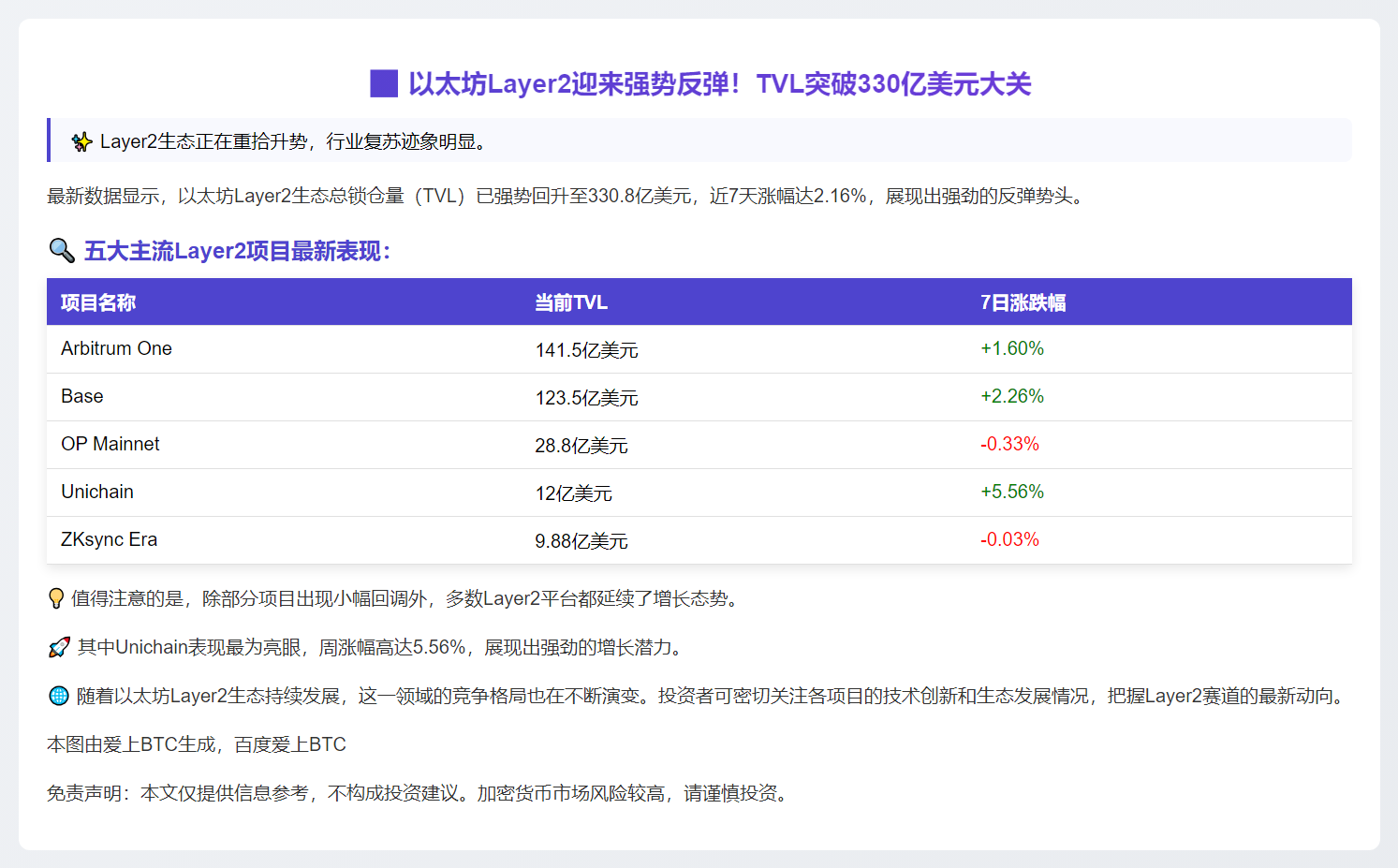Click the 28.8亿美元 TVL value
The width and height of the screenshot is (1398, 868).
581,446
